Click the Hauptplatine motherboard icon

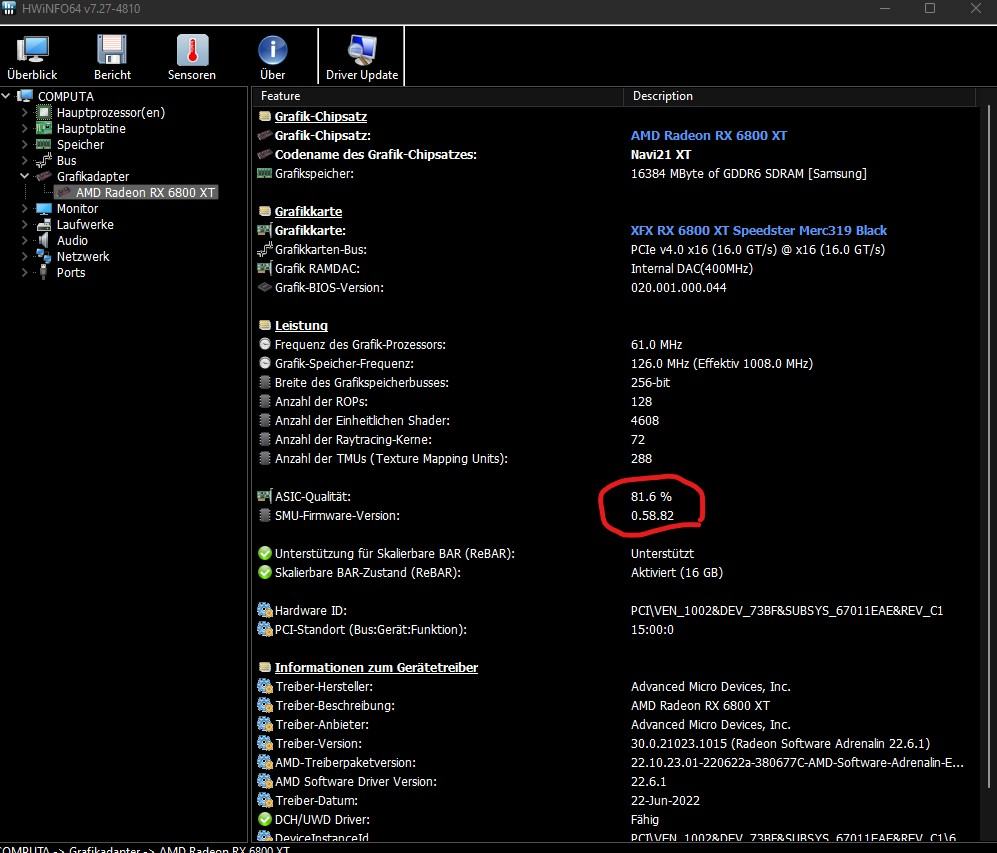coord(44,128)
